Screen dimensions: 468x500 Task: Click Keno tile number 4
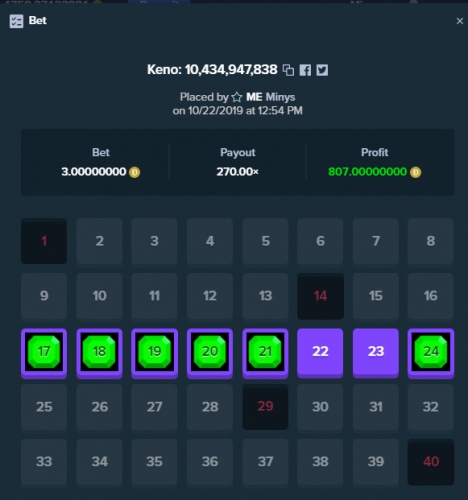[x=210, y=241]
